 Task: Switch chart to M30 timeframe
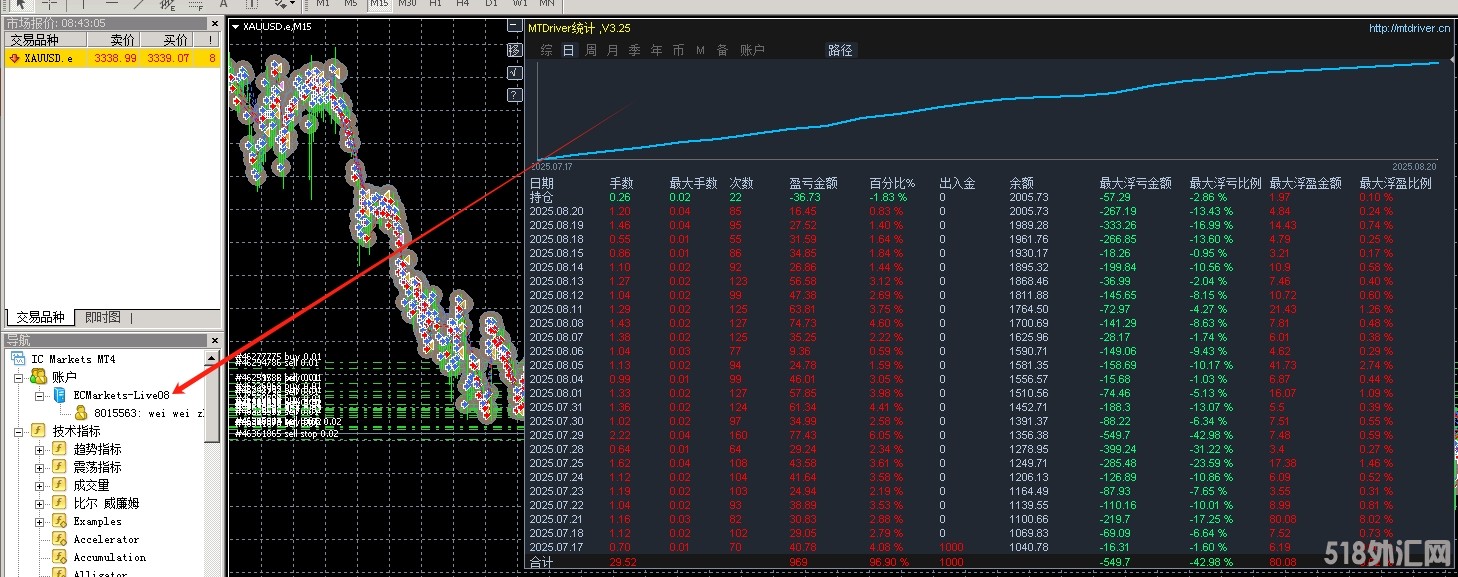[x=407, y=4]
